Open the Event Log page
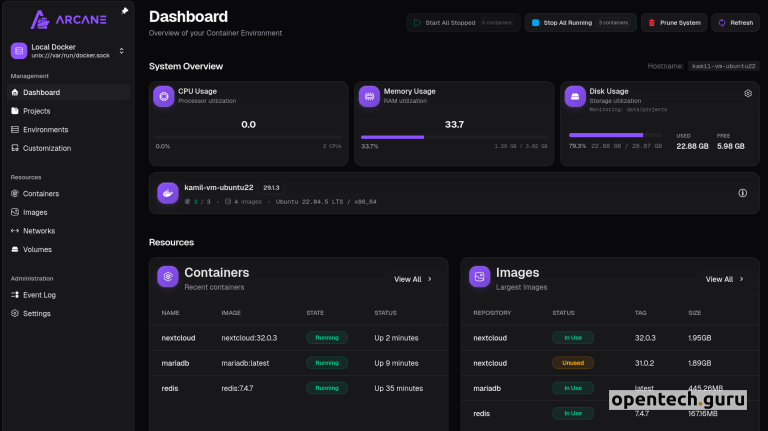 pyautogui.click(x=39, y=295)
